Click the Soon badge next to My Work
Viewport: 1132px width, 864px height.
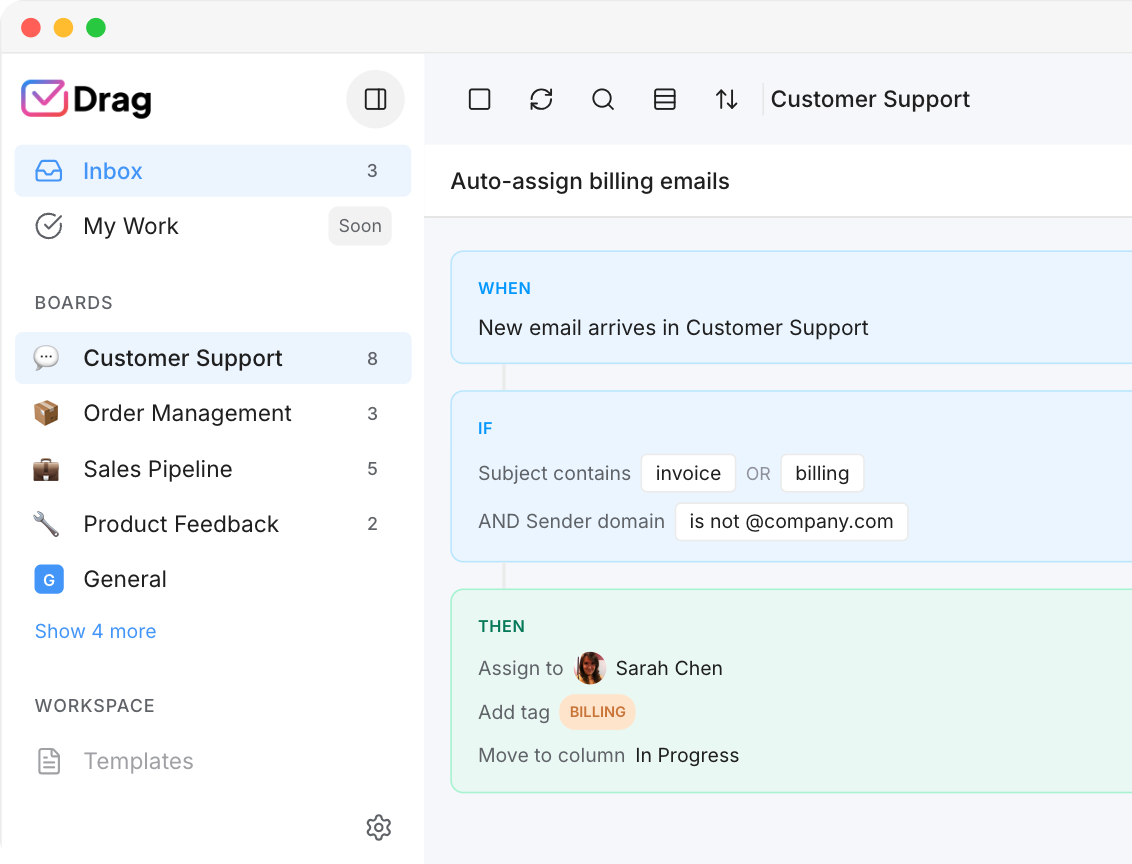(x=360, y=226)
